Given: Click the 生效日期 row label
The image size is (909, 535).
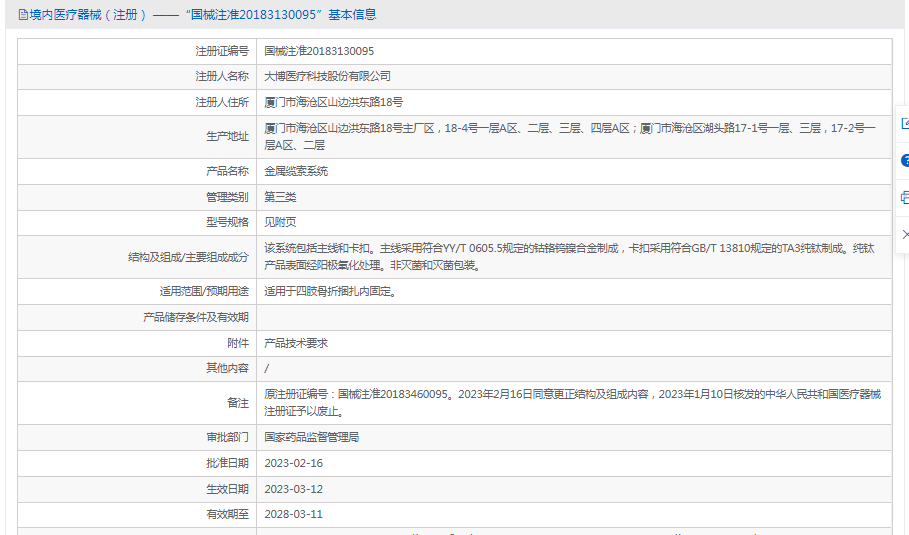Looking at the screenshot, I should click(227, 489).
